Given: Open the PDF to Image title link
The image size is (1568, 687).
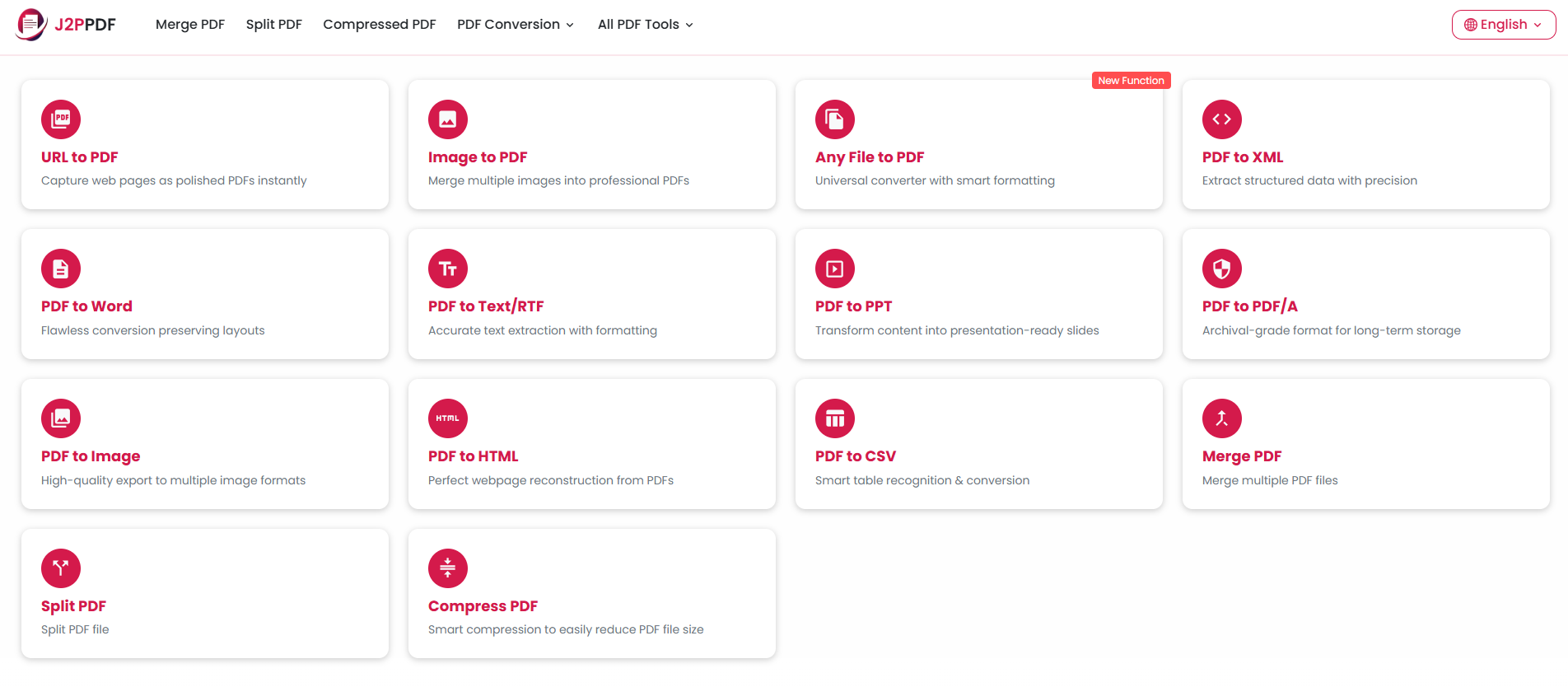Looking at the screenshot, I should click(x=91, y=456).
